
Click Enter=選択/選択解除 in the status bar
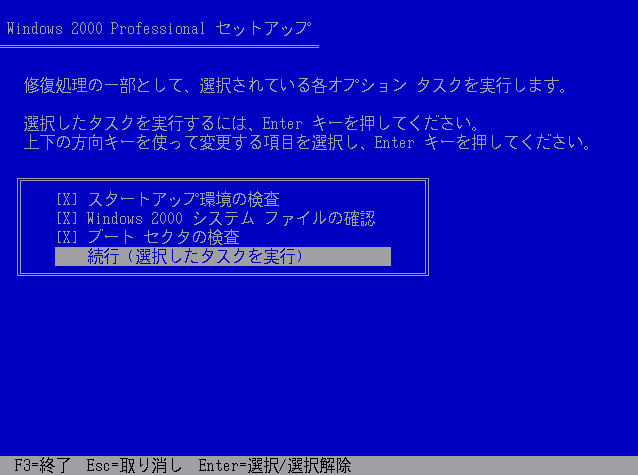(x=275, y=466)
